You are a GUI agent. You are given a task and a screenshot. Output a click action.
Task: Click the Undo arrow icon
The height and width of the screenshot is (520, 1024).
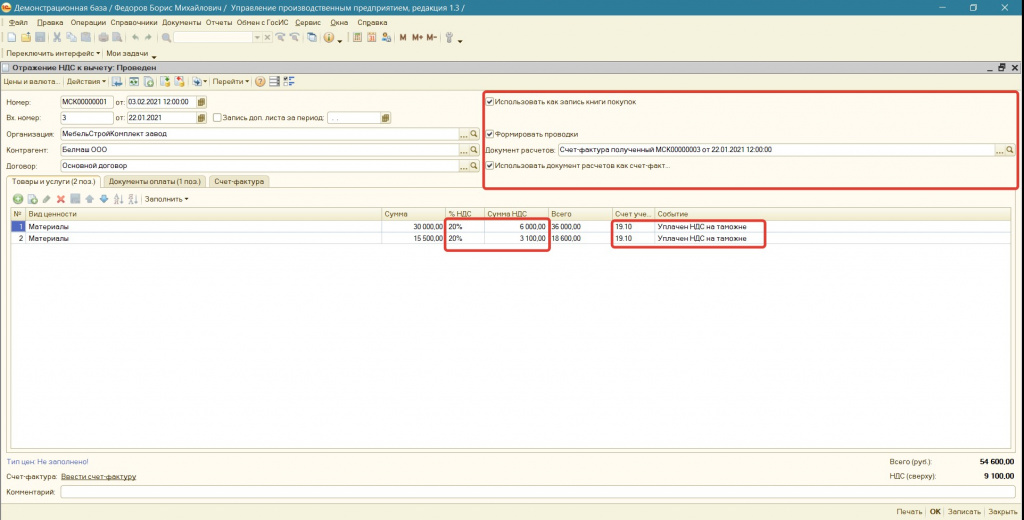coord(135,38)
